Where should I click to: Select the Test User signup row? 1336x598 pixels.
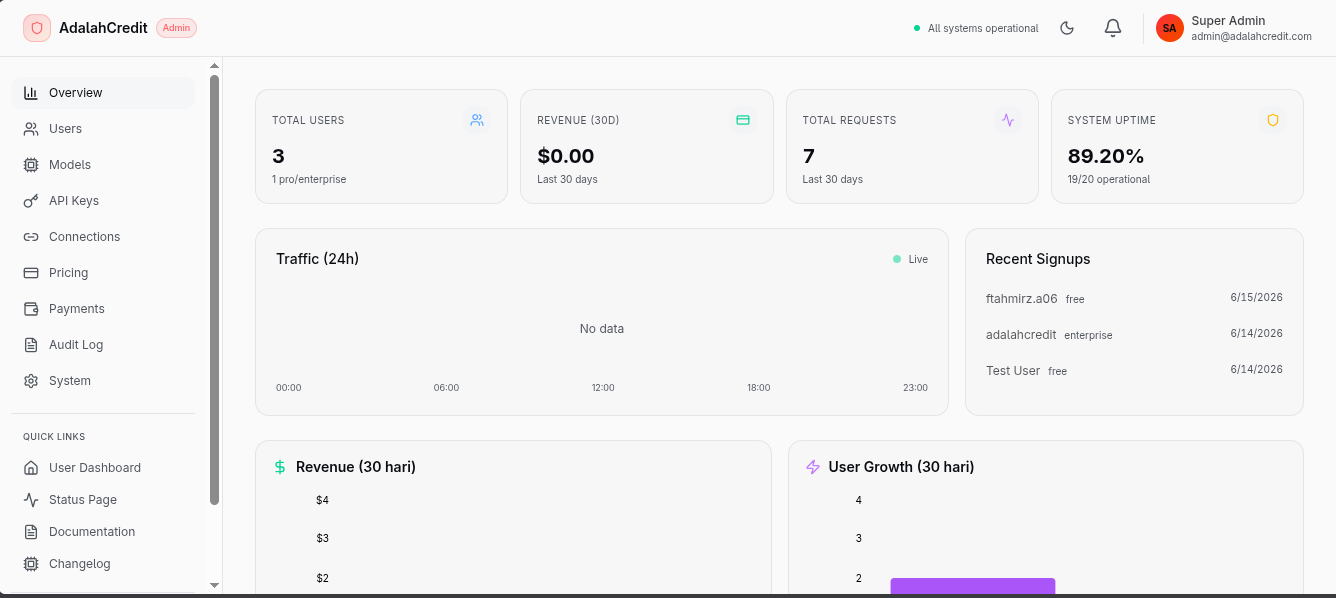[x=1134, y=370]
